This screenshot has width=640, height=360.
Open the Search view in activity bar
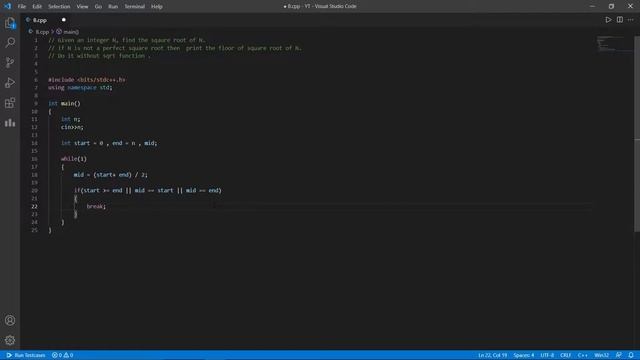point(10,42)
